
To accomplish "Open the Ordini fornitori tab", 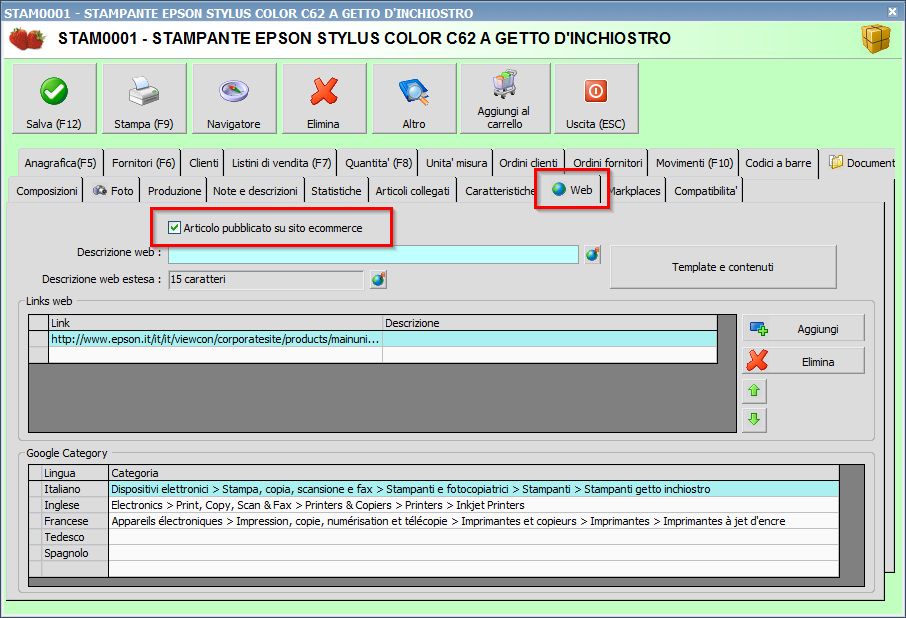I will [607, 163].
